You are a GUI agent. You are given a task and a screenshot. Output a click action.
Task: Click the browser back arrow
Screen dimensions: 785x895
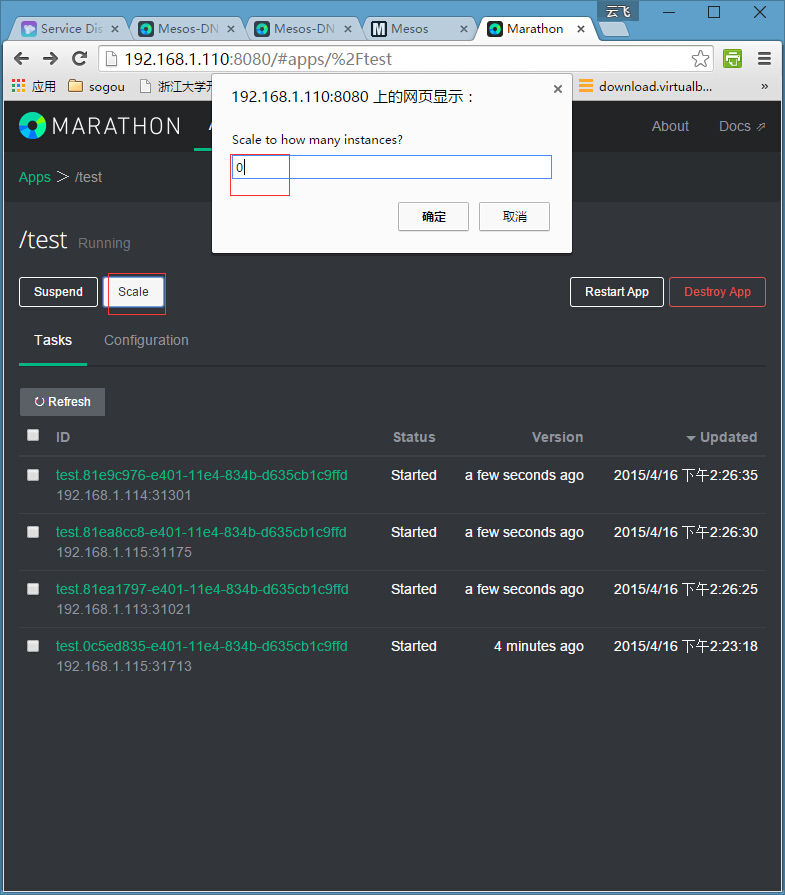21,58
